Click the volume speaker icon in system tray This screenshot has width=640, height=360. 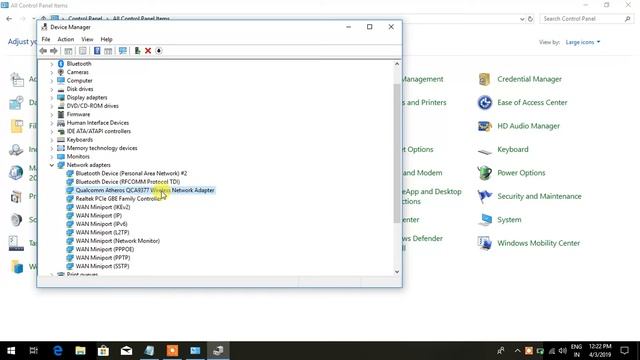pos(562,351)
